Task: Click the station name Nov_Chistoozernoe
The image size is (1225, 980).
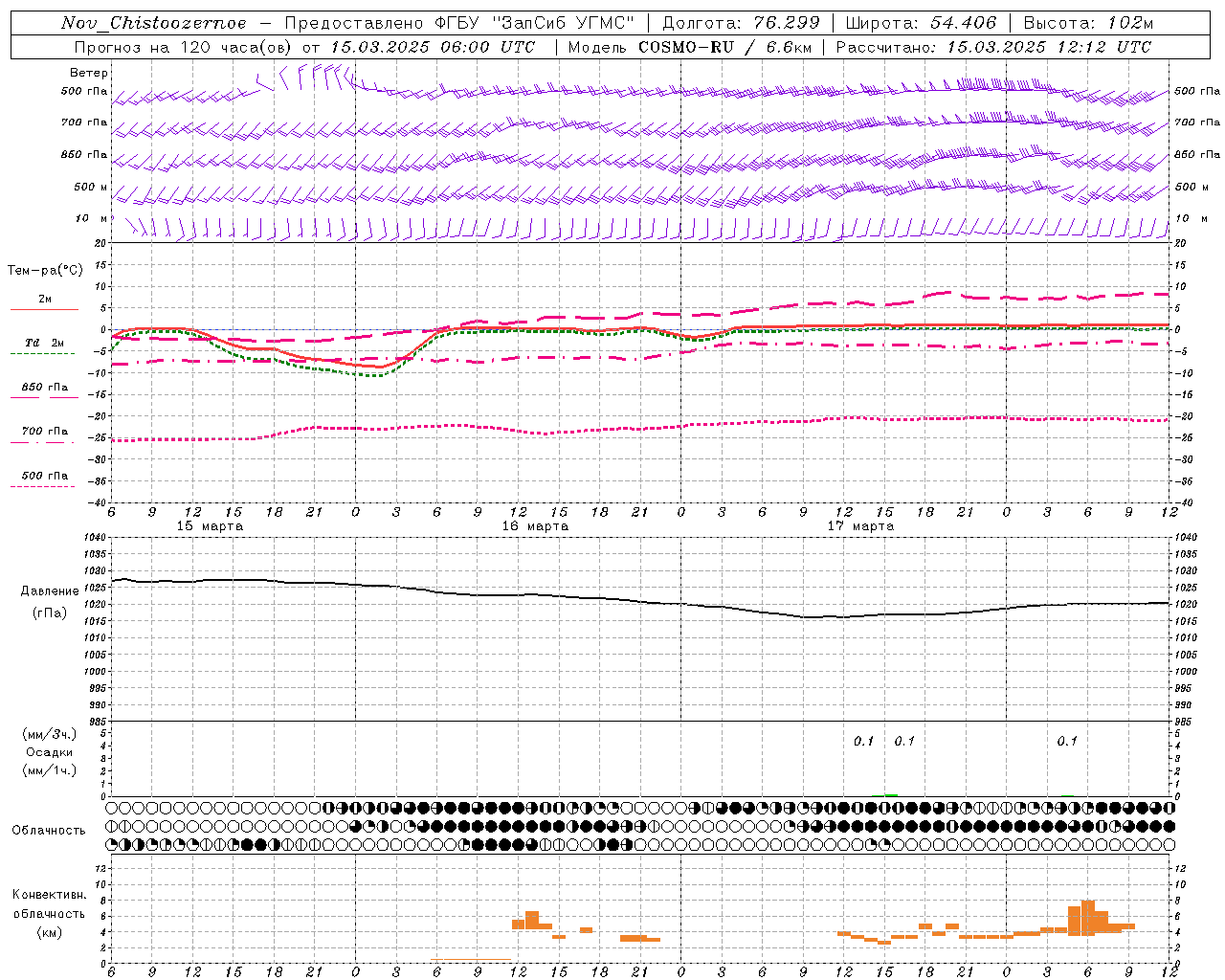Action: (x=153, y=23)
